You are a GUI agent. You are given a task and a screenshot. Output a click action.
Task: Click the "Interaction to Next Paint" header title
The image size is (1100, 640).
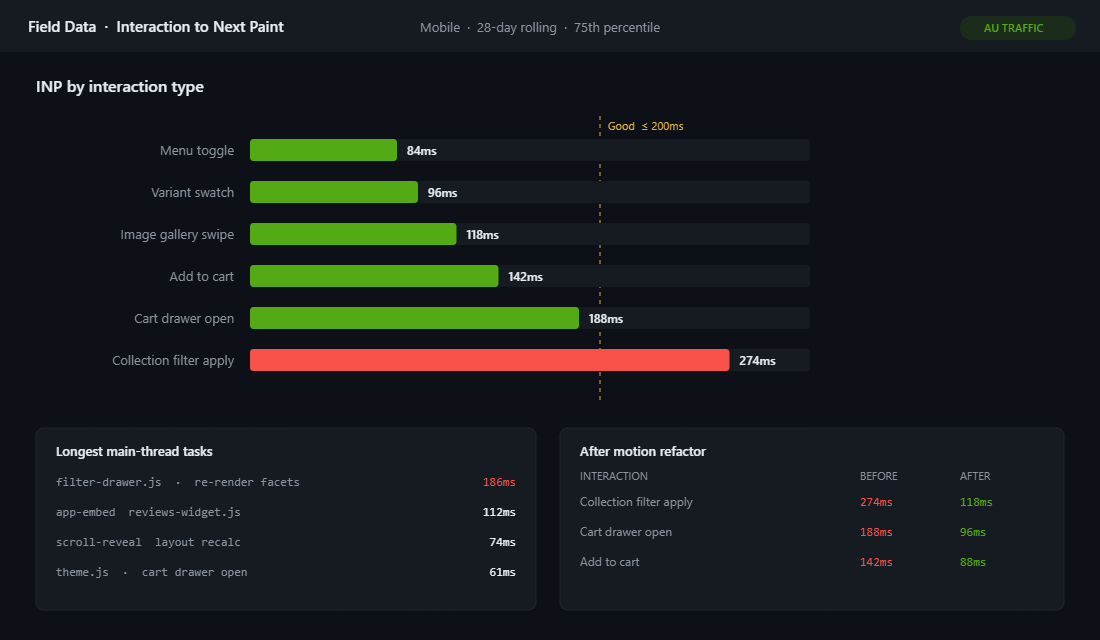(x=200, y=27)
